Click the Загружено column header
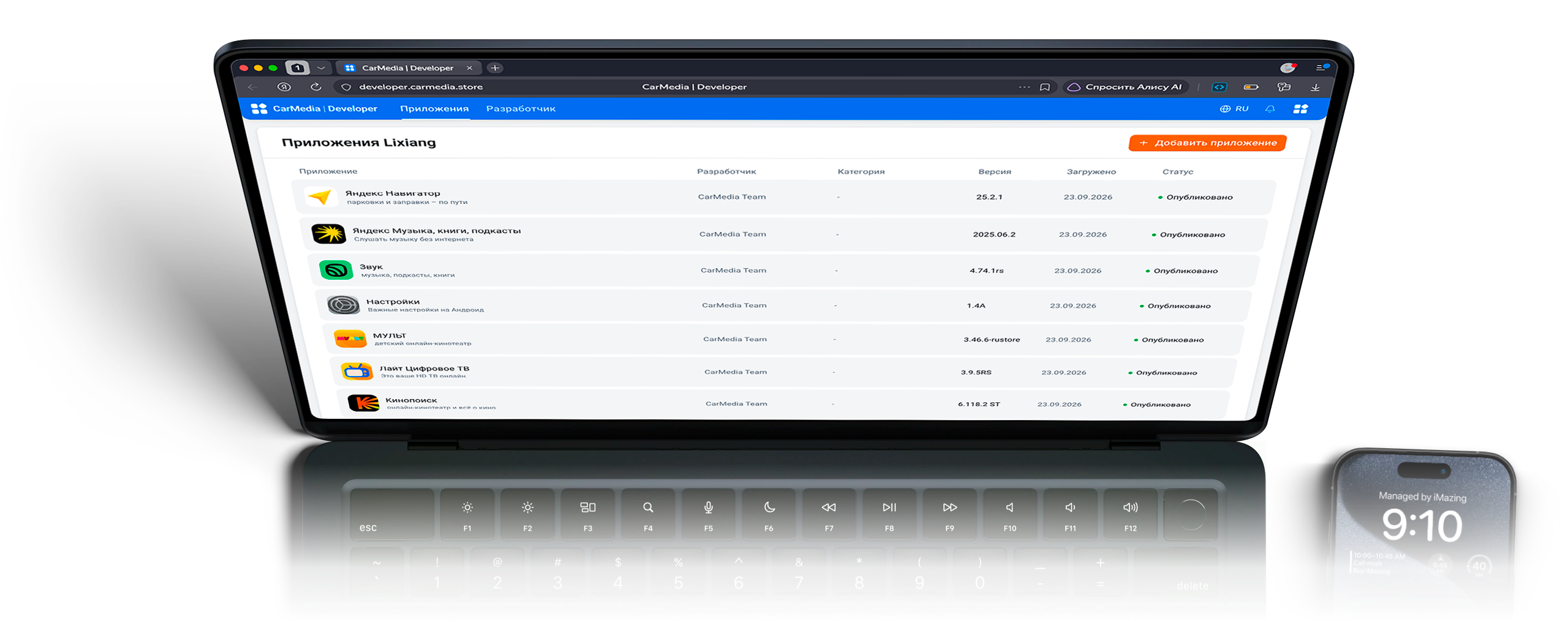The width and height of the screenshot is (1568, 627). point(1091,171)
